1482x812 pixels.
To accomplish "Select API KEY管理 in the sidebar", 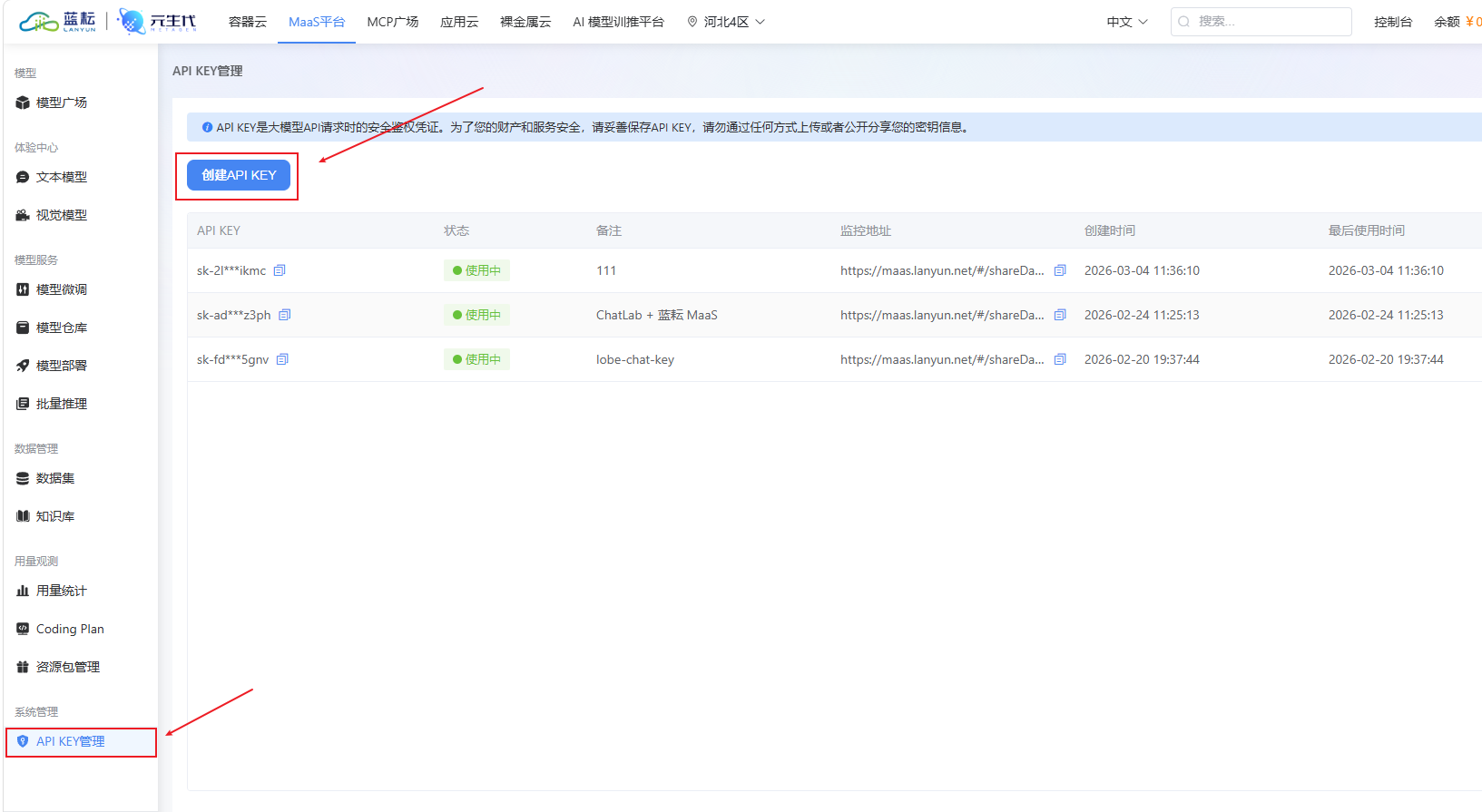I will (x=81, y=741).
